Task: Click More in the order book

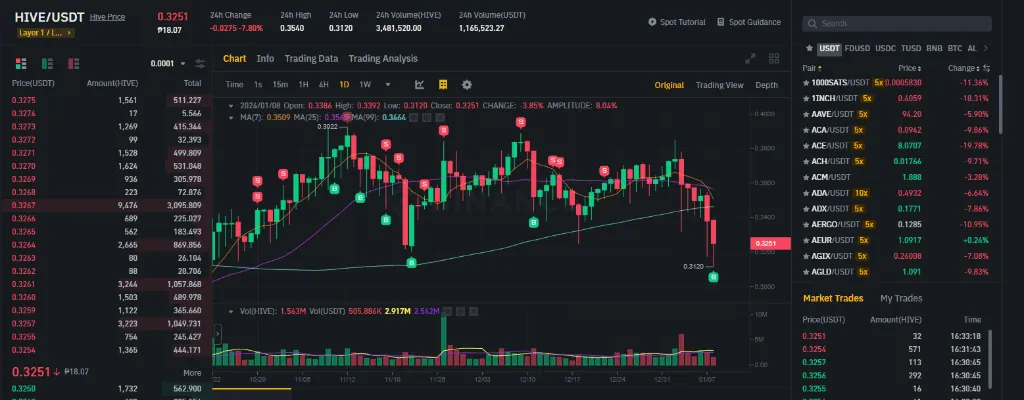Action: click(192, 373)
